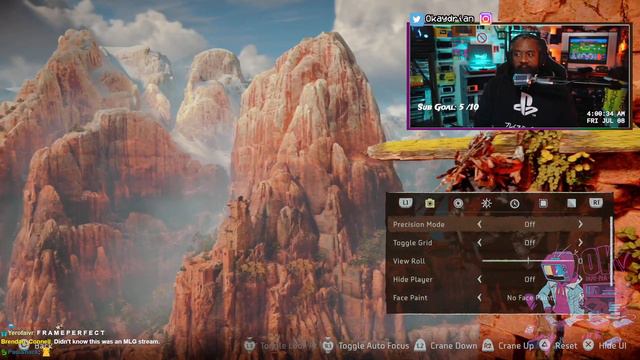The width and height of the screenshot is (640, 360).
Task: Open the camera settings tab icon
Action: pos(429,203)
